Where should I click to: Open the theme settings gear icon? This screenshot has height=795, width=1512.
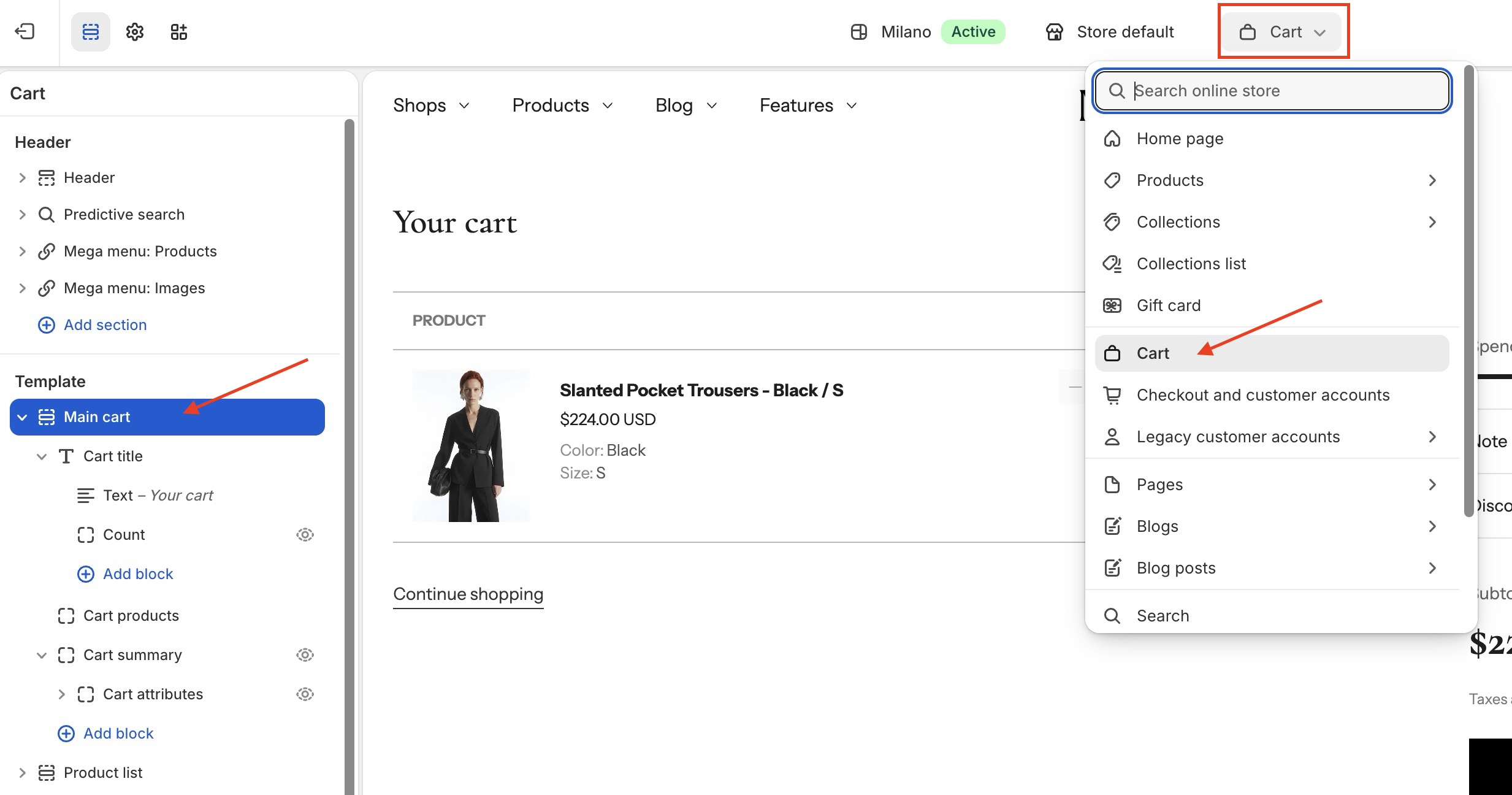tap(135, 31)
